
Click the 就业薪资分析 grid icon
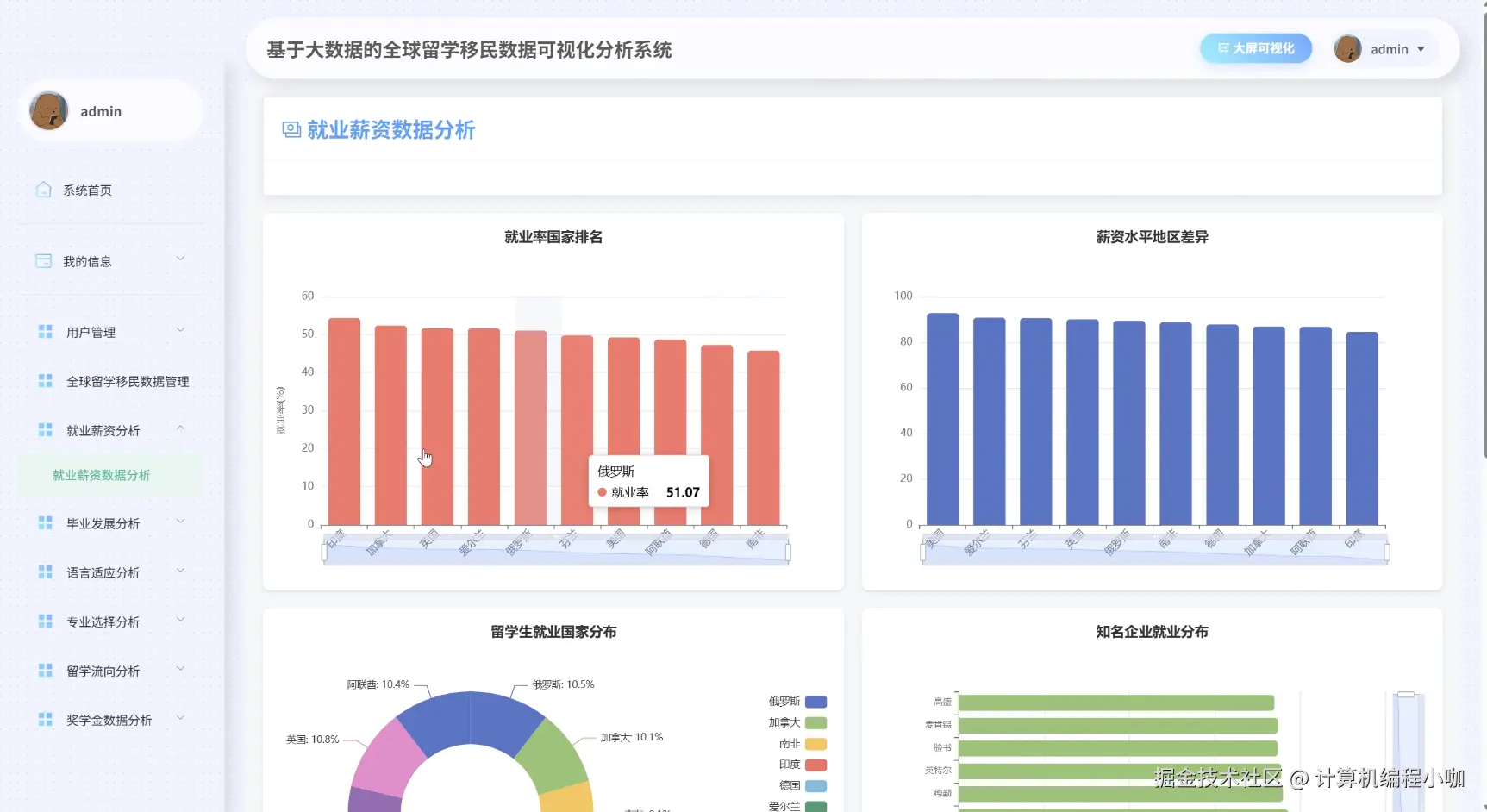click(45, 428)
